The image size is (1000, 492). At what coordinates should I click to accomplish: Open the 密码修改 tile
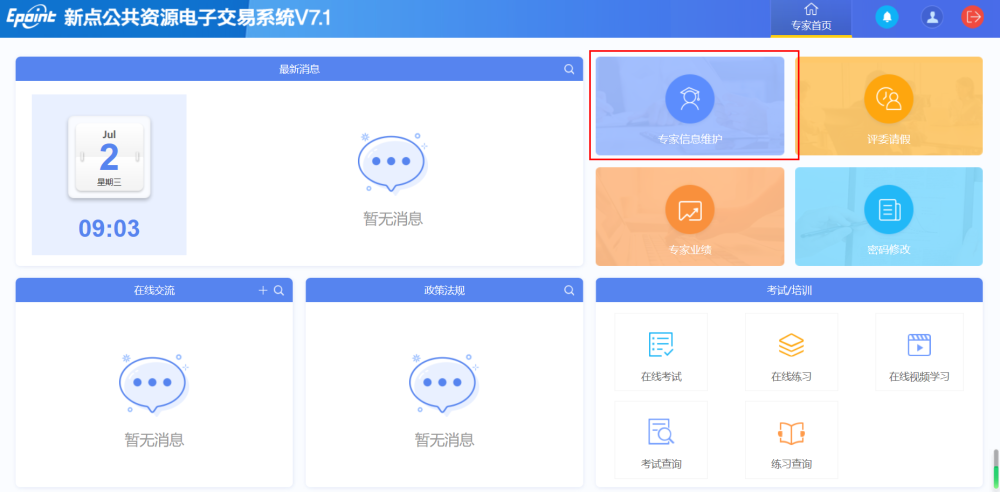tap(888, 216)
